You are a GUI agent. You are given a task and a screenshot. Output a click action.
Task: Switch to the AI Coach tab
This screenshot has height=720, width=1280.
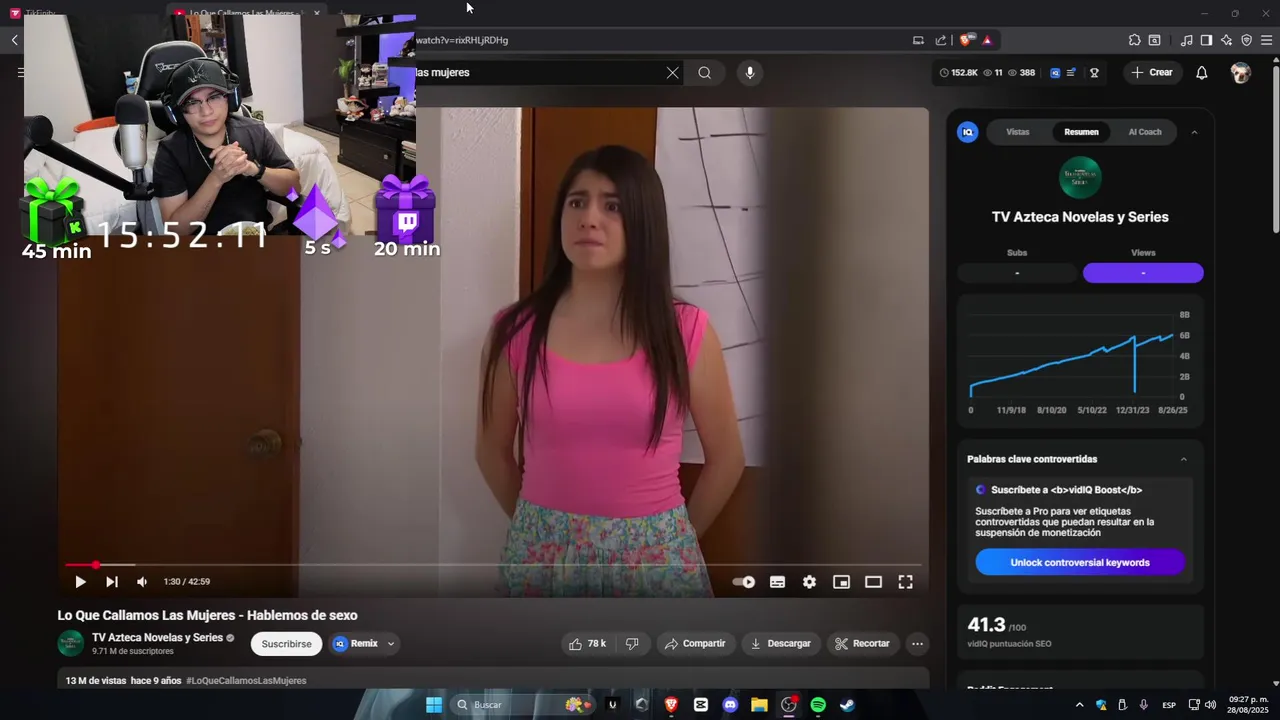(1145, 132)
